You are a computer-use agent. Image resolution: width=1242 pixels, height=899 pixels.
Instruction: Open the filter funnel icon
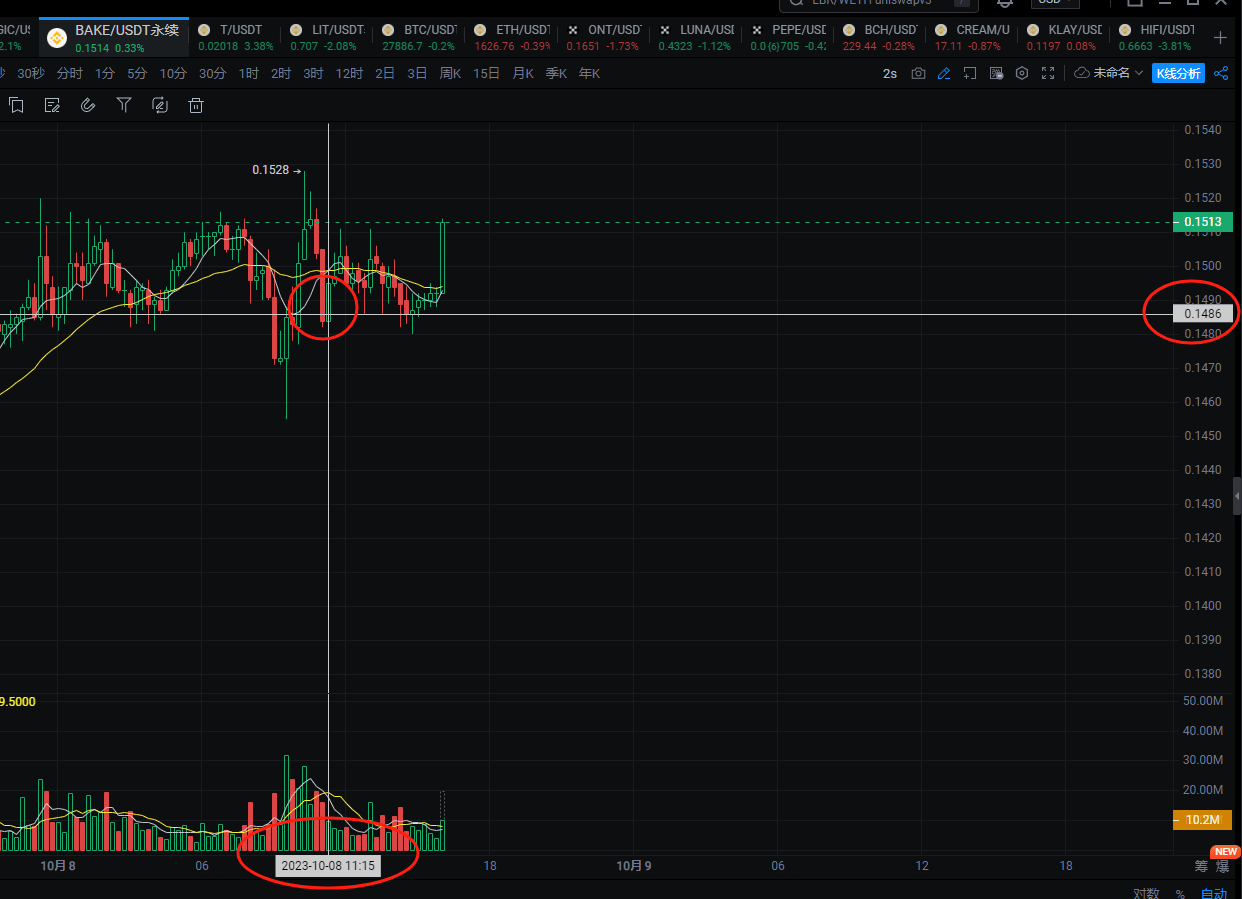tap(124, 105)
